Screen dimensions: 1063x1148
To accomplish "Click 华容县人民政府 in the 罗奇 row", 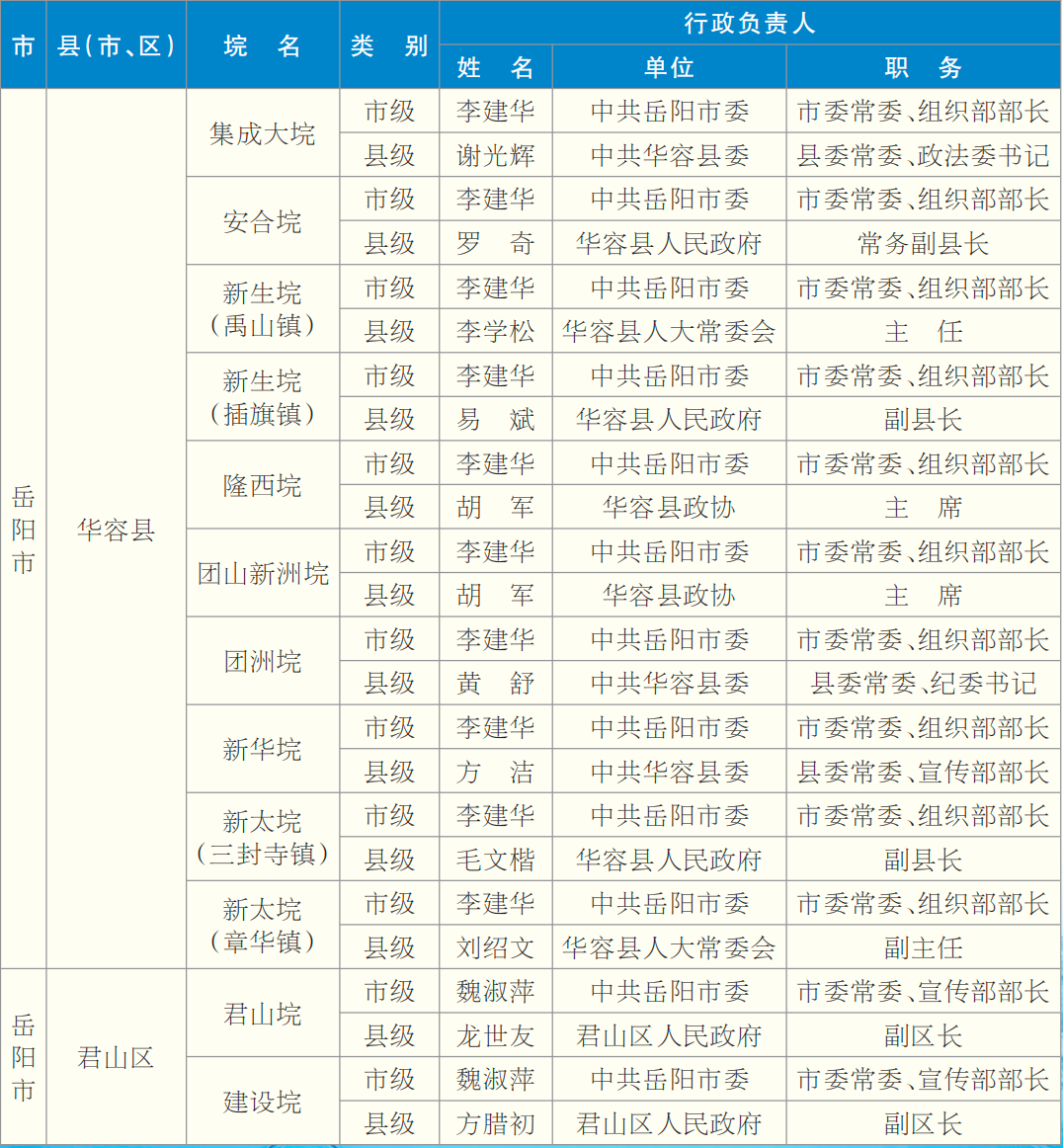I will point(669,243).
